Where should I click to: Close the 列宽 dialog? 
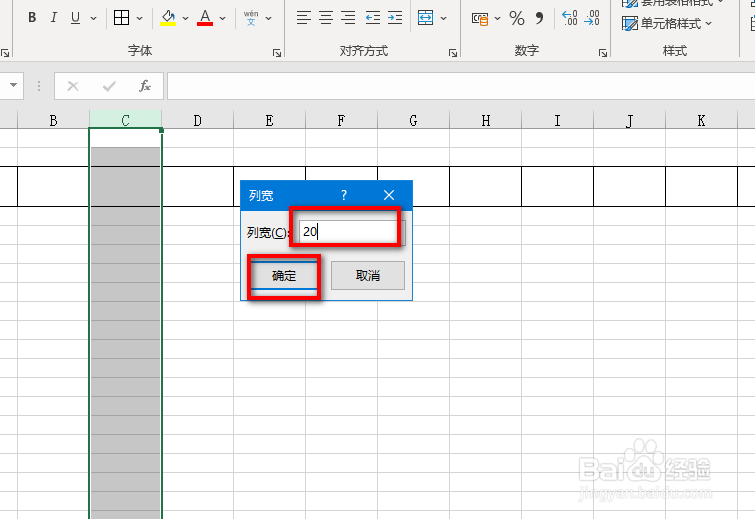click(x=389, y=195)
